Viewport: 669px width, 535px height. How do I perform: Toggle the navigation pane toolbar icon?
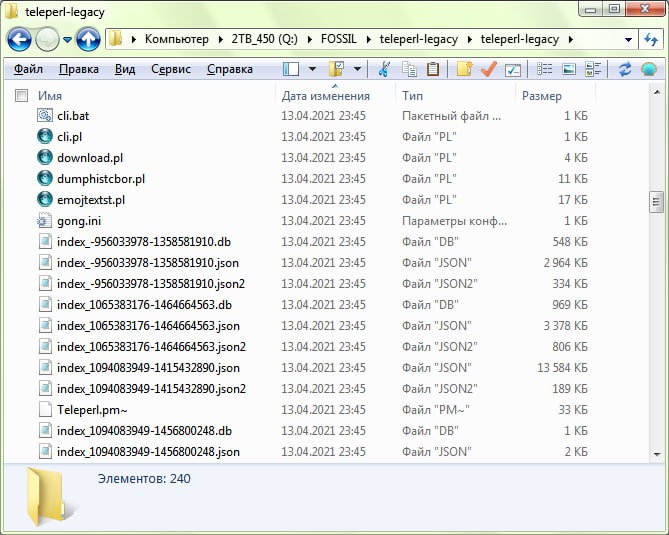pyautogui.click(x=291, y=69)
